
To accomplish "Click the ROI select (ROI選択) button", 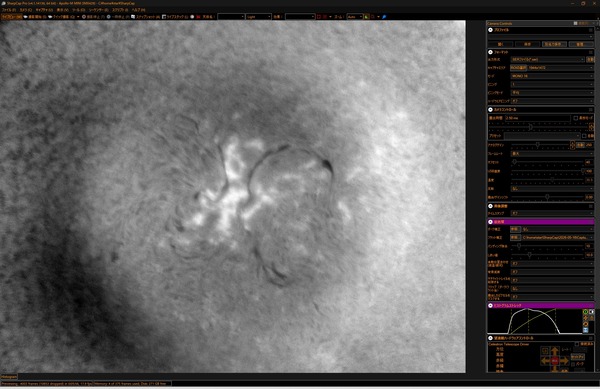I will pos(518,68).
